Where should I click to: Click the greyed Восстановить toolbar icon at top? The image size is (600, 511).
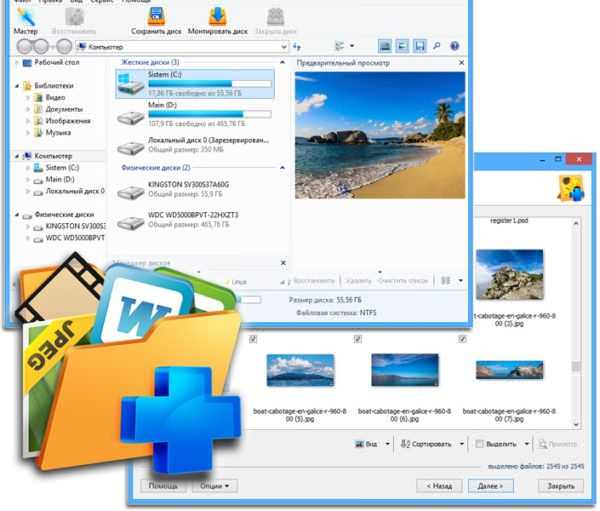tap(74, 19)
